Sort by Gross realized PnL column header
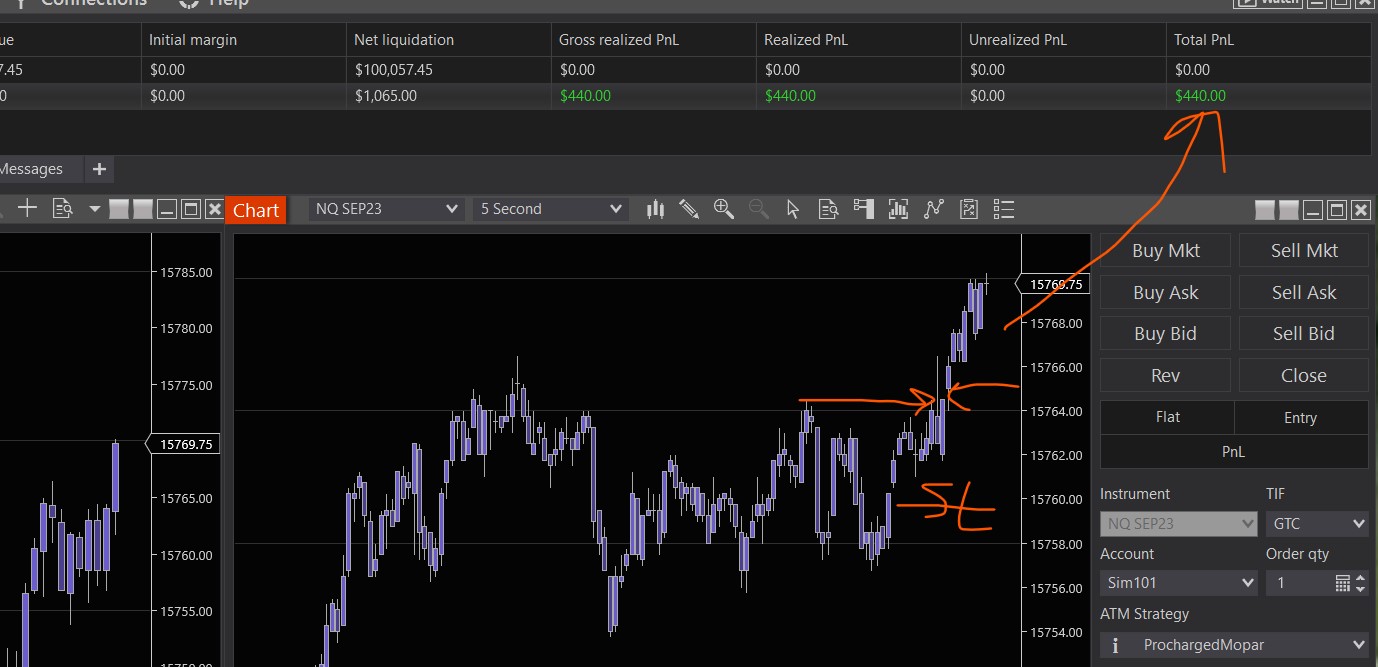This screenshot has height=667, width=1378. pos(653,40)
